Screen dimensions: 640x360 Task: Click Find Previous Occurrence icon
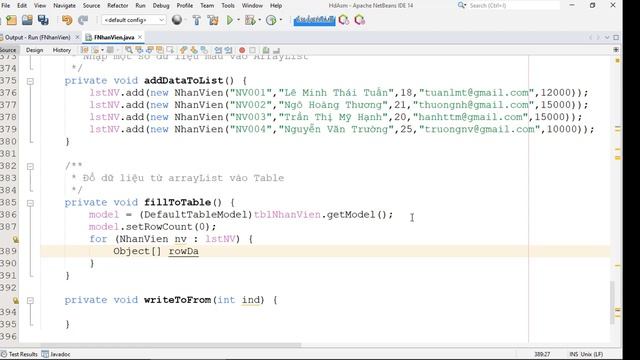click(139, 50)
